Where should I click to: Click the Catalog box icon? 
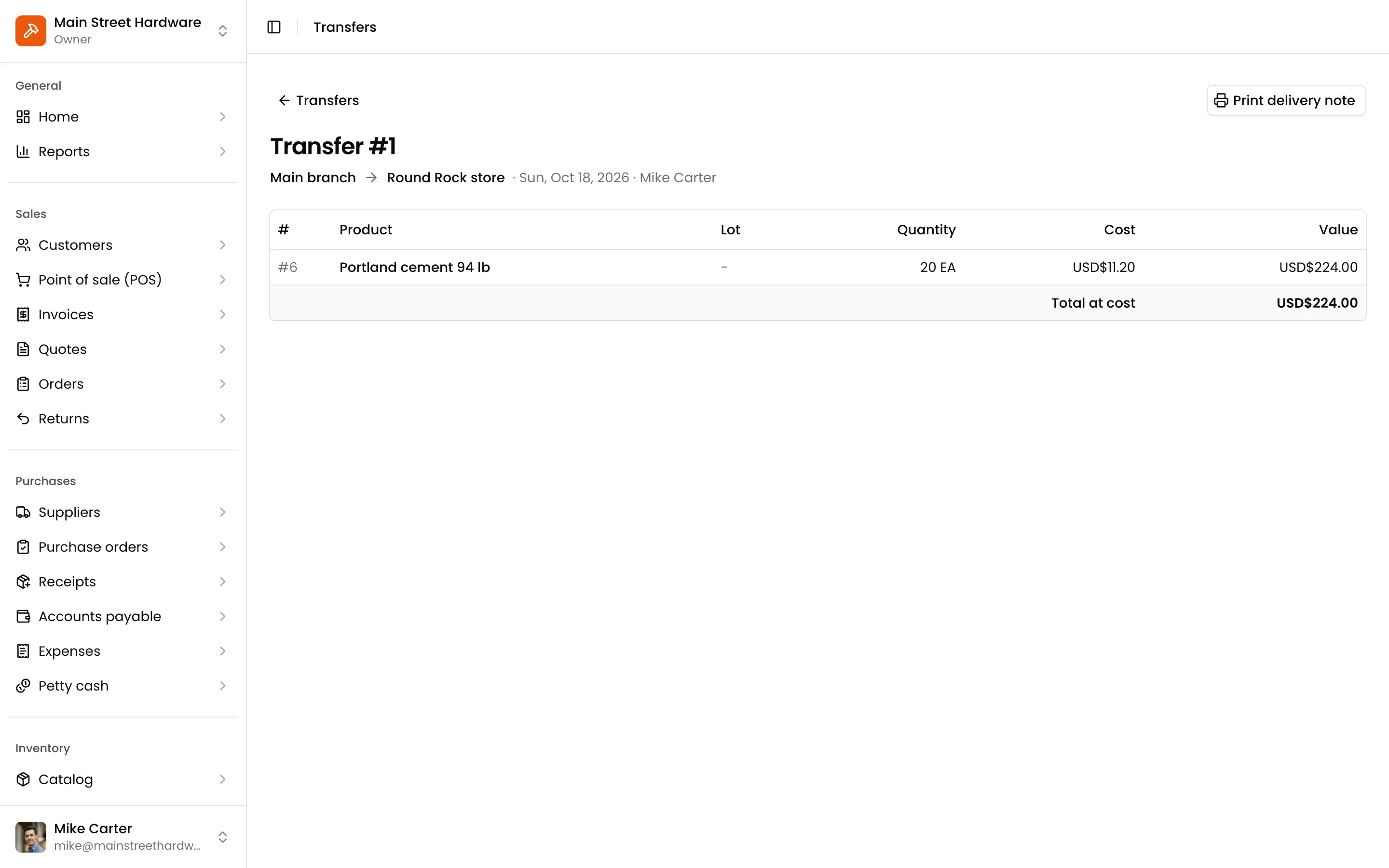[23, 779]
